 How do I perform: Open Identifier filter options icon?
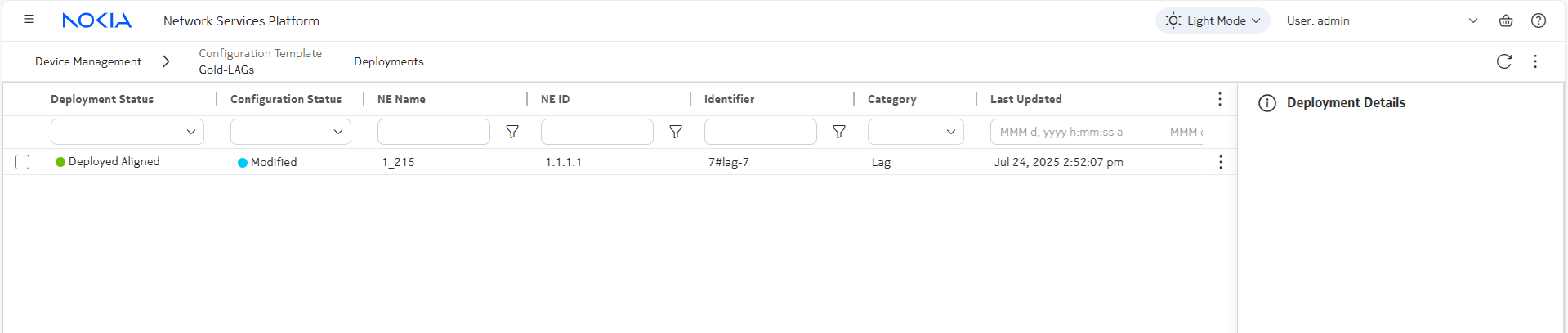(x=839, y=132)
